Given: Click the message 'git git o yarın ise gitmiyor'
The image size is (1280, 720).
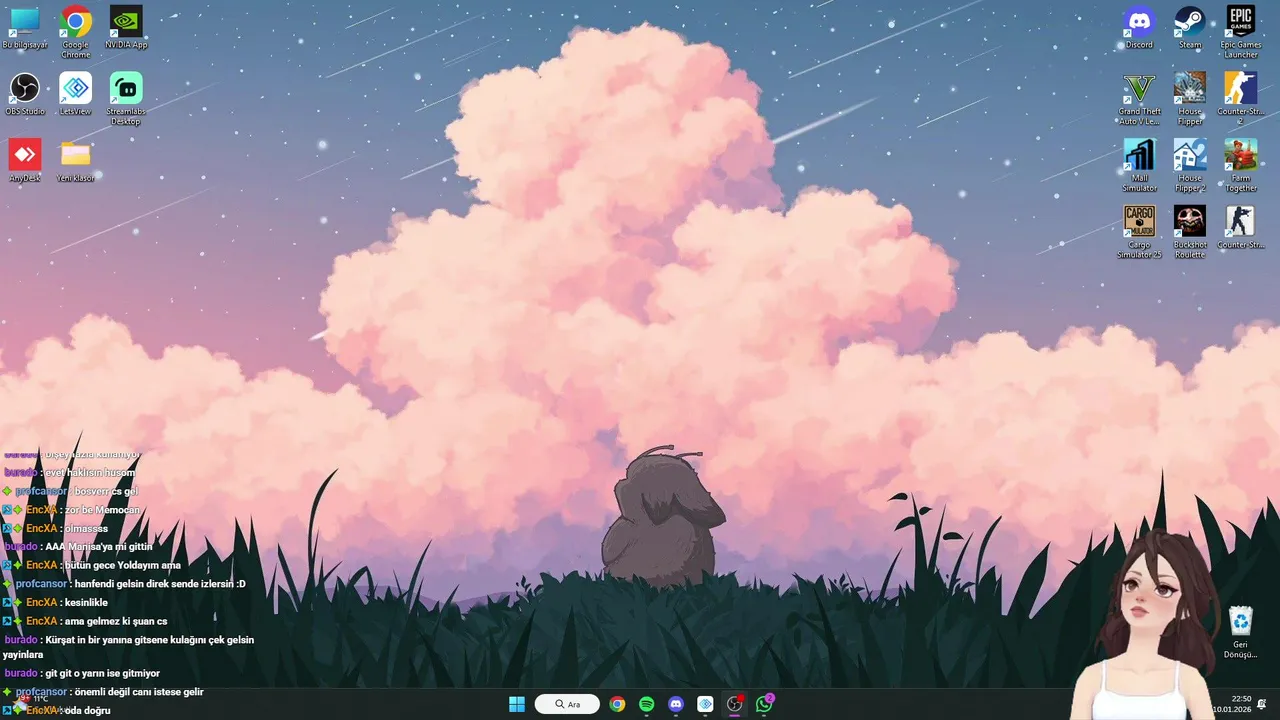Looking at the screenshot, I should click(x=103, y=674).
